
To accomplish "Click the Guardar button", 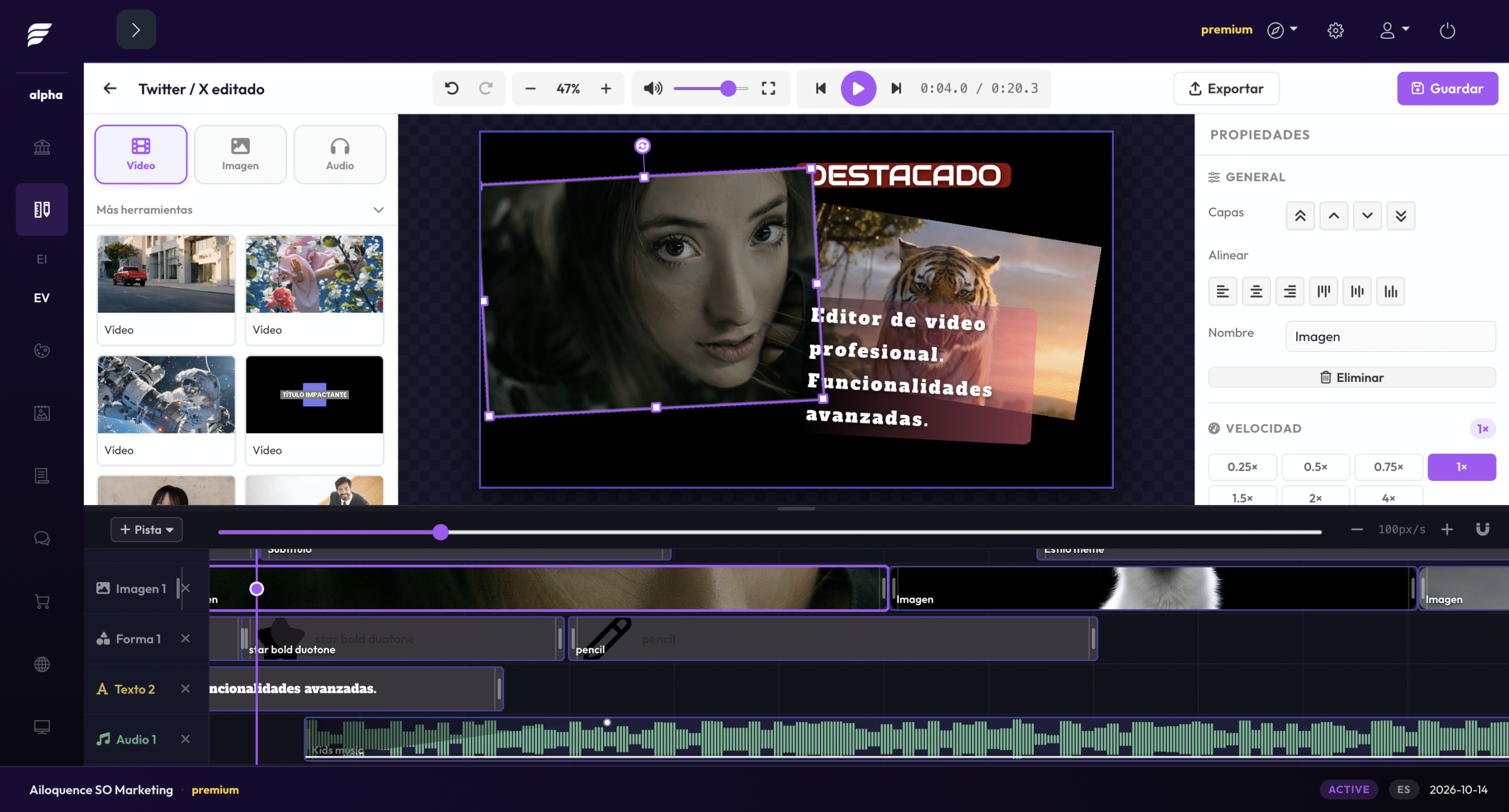I will click(1448, 88).
